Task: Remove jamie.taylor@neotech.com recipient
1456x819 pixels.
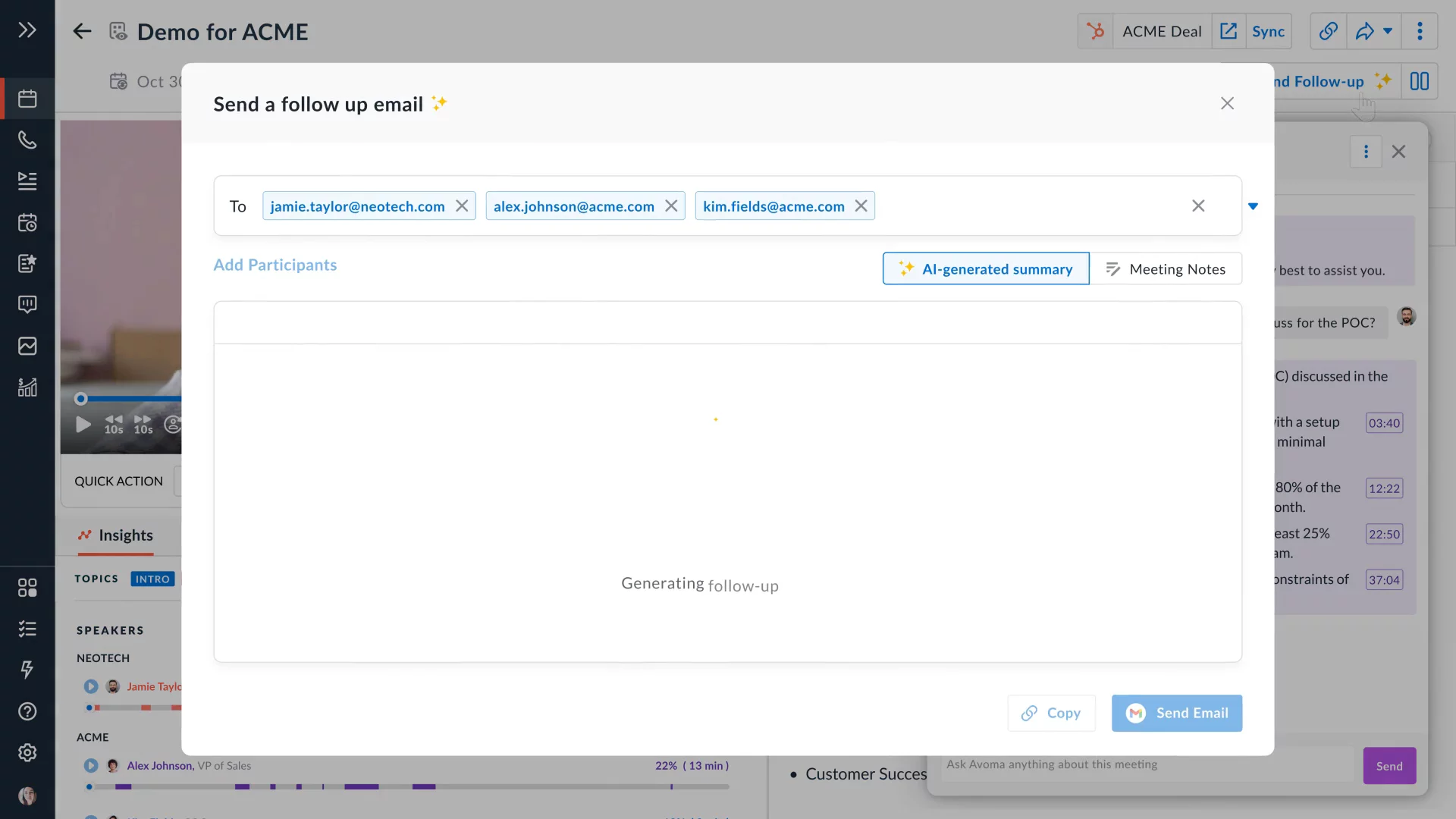Action: [x=461, y=206]
